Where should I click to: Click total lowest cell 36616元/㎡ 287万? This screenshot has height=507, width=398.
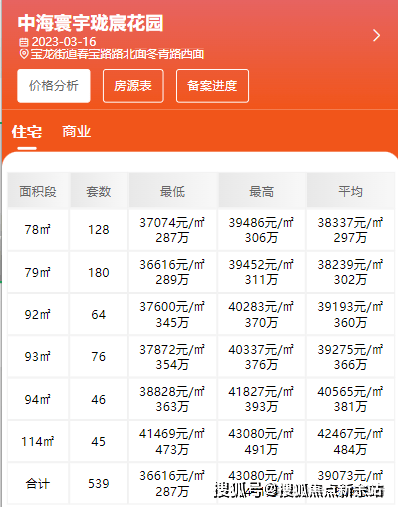point(172,483)
